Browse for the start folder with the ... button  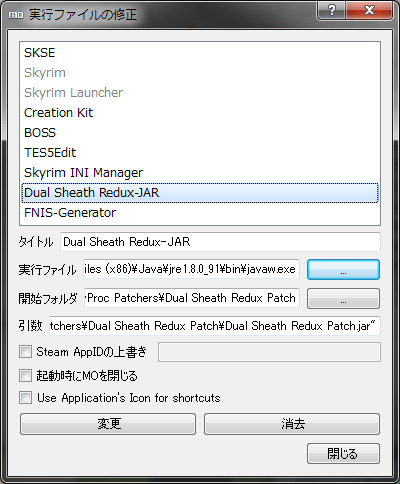[x=343, y=298]
